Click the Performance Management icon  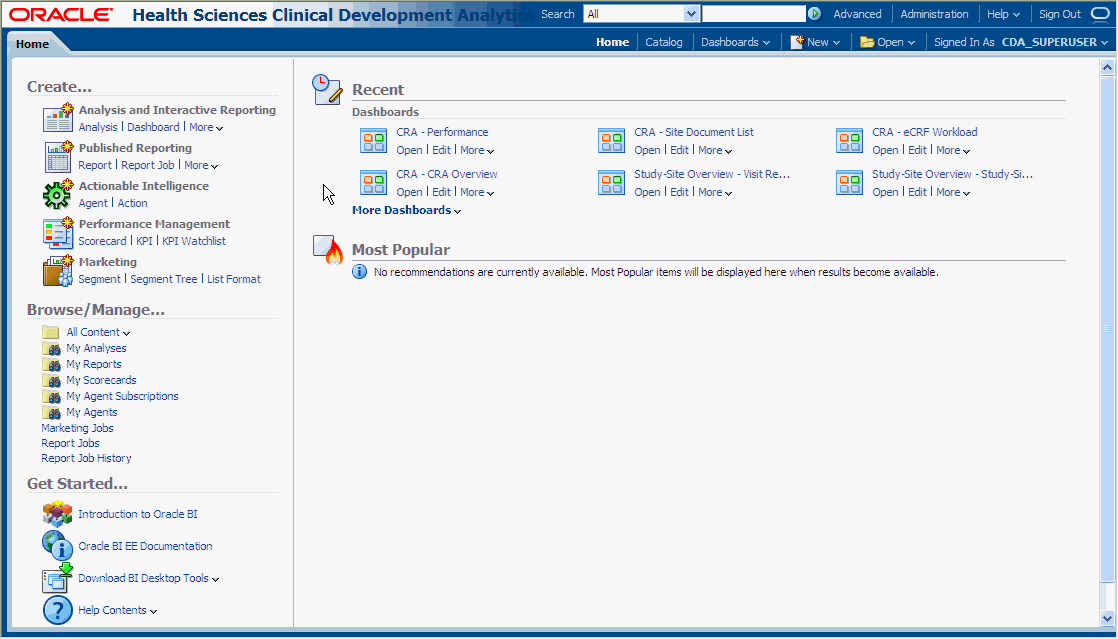coord(58,232)
